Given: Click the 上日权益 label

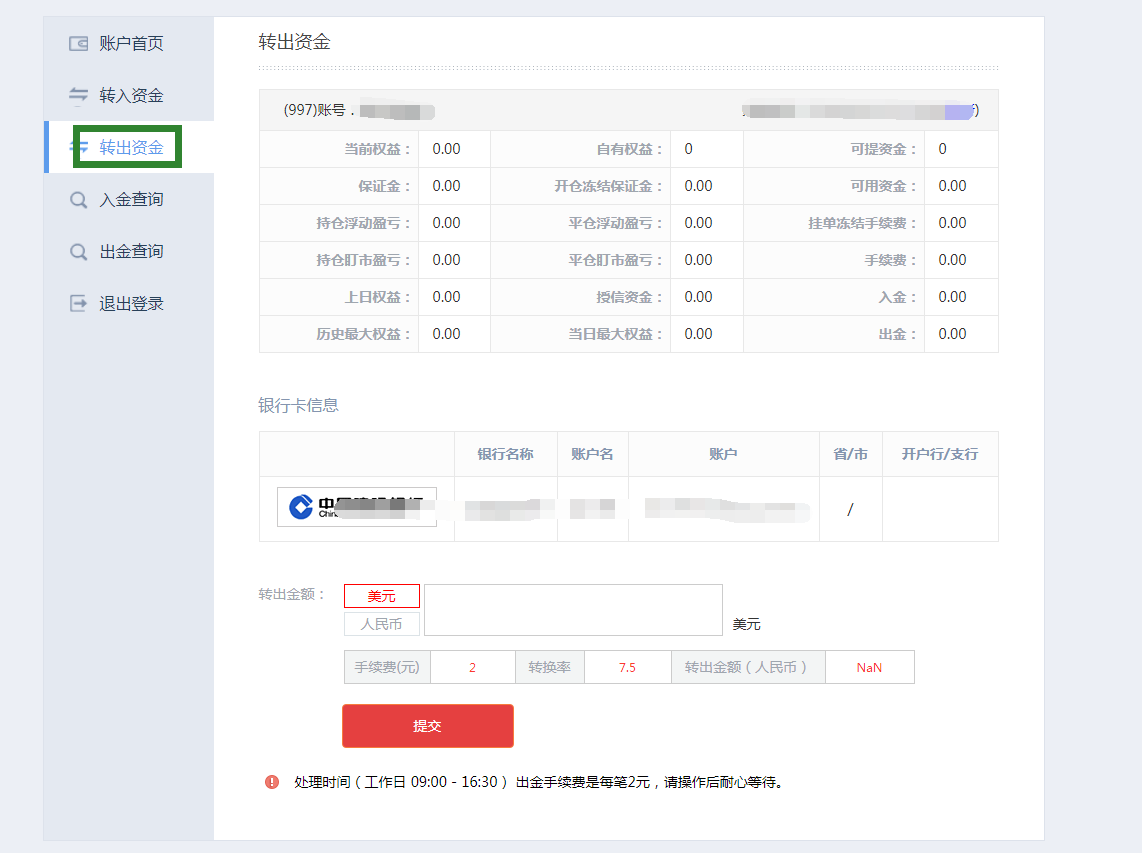Looking at the screenshot, I should (377, 297).
